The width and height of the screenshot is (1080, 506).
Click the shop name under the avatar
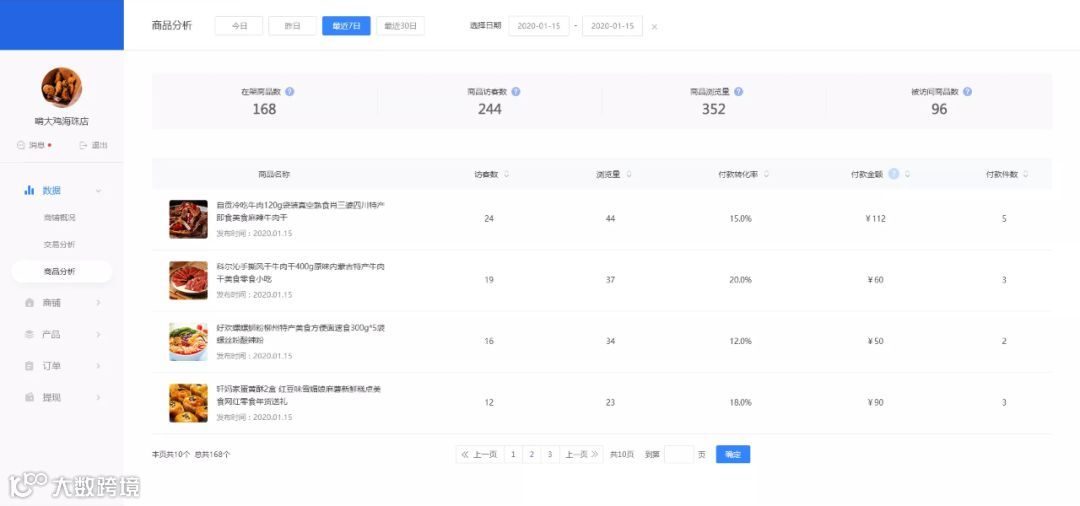point(61,121)
